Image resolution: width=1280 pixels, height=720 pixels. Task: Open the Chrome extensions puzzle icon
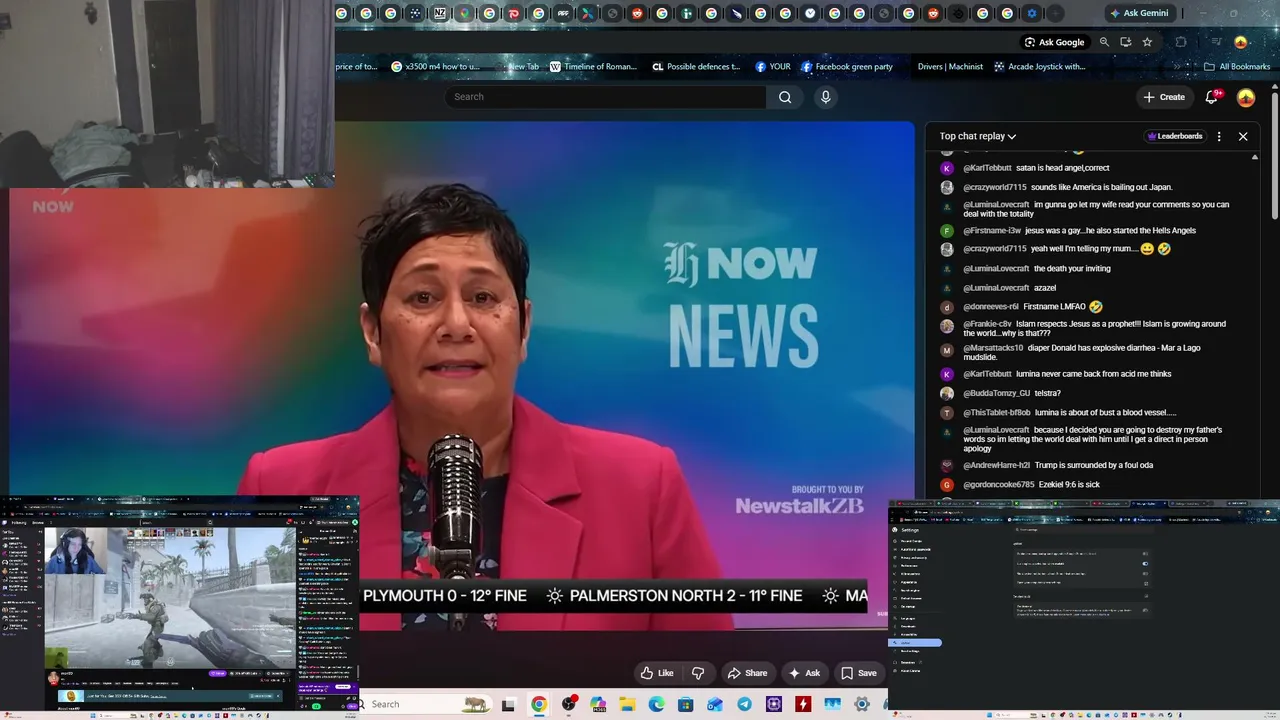(x=1181, y=42)
